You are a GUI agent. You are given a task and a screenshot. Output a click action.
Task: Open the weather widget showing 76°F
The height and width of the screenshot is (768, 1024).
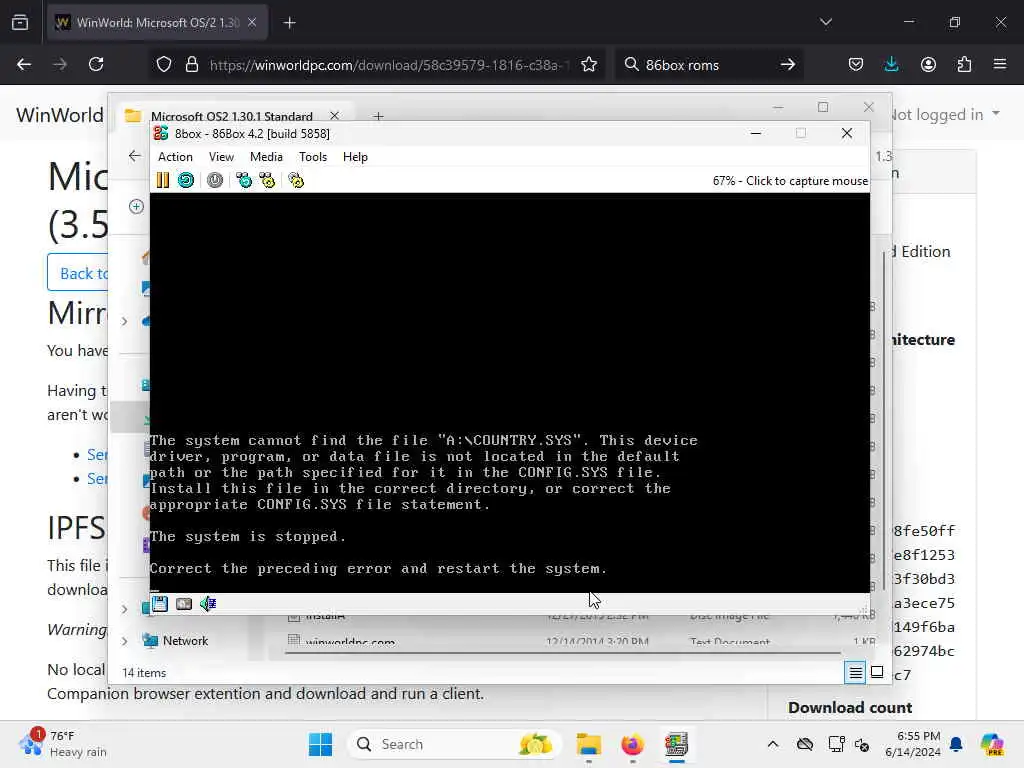coord(62,744)
